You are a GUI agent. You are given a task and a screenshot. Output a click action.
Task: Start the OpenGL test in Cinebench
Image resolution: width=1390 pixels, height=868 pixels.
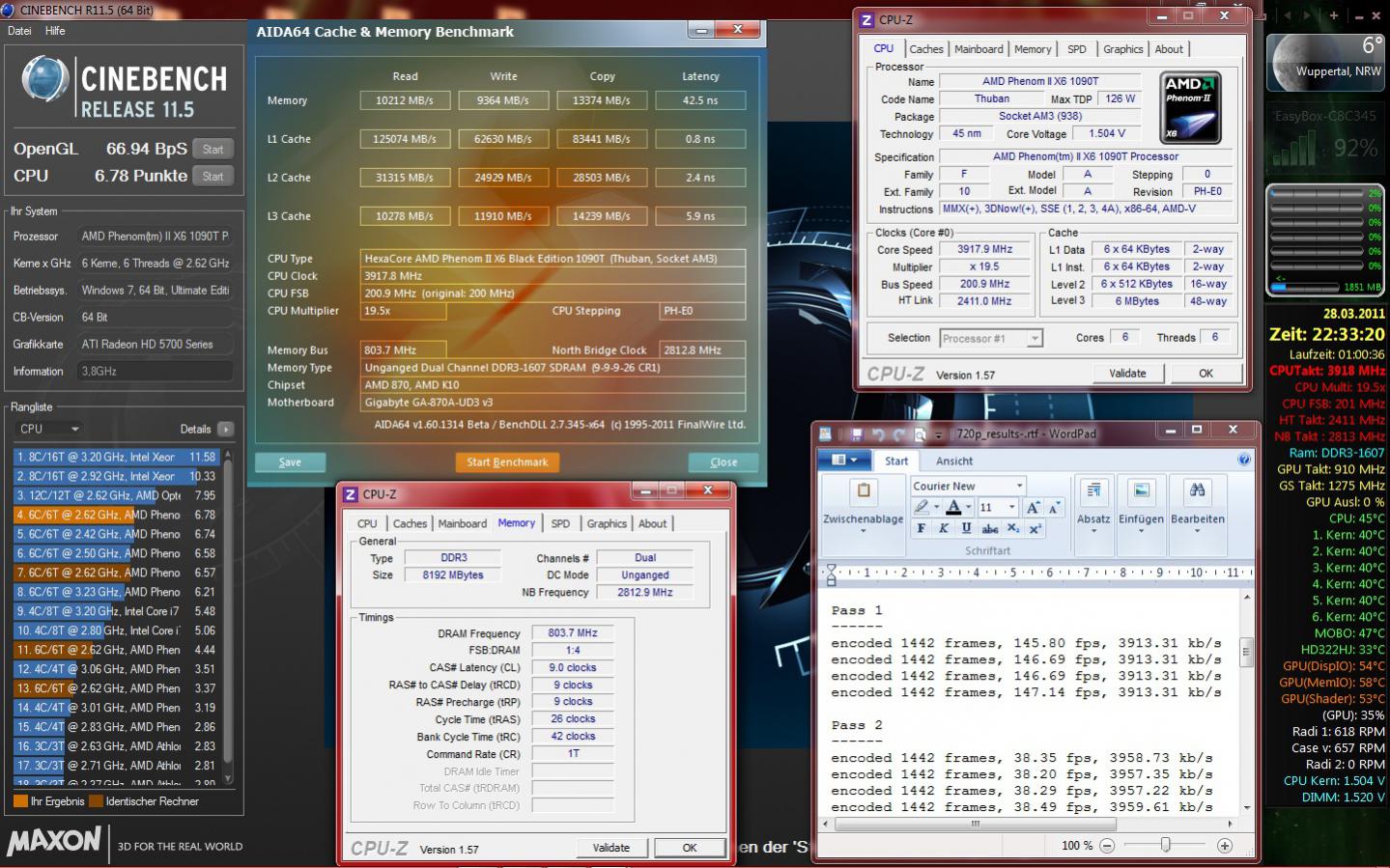213,150
